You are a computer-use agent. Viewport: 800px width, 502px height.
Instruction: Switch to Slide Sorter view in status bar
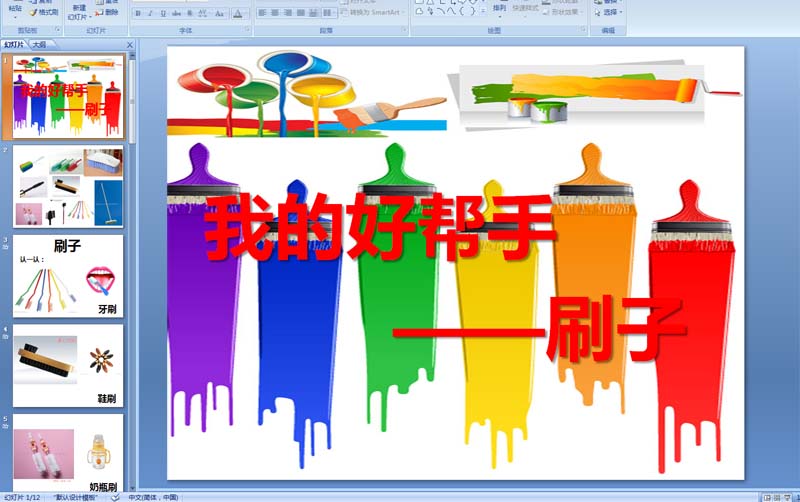777,497
